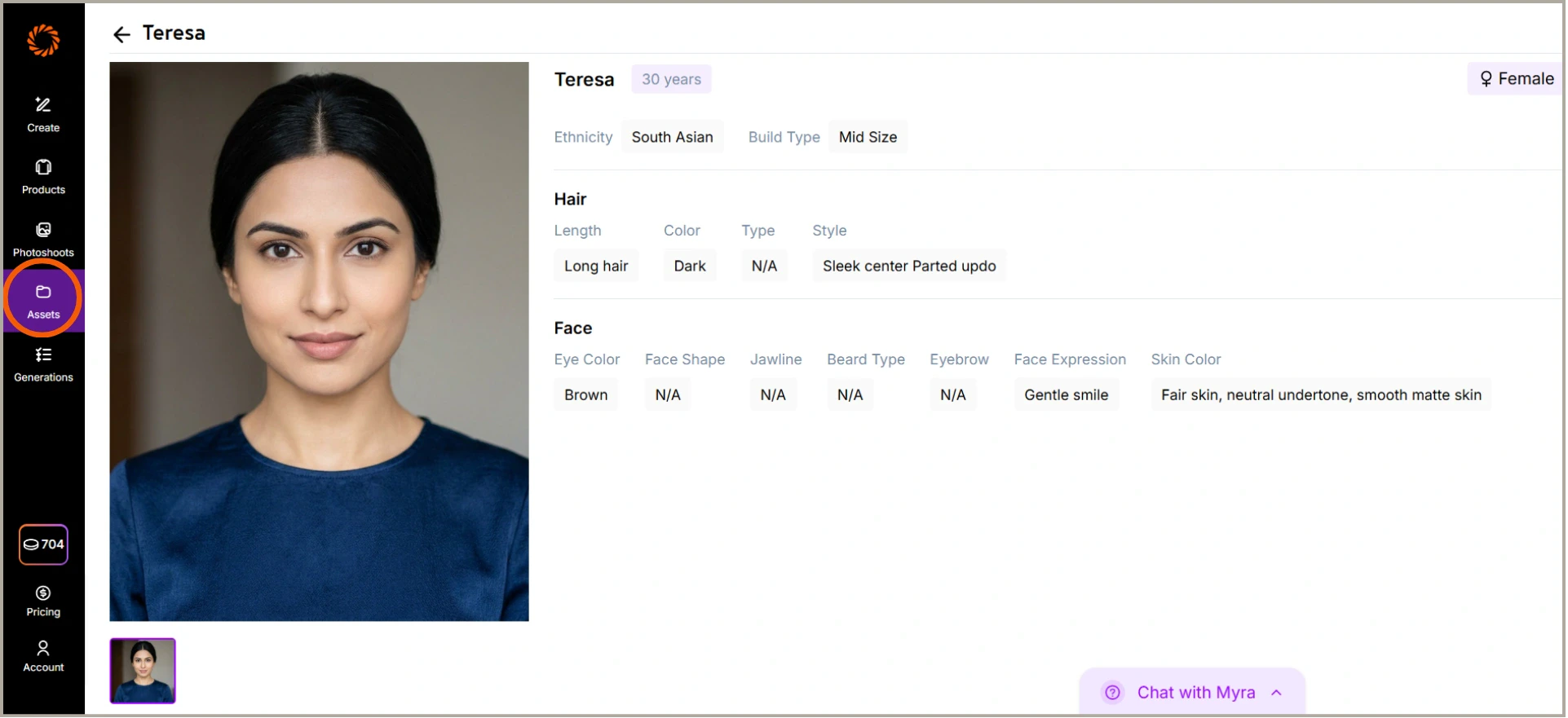Select Teresa's small portrait thumbnail
1568x718 pixels.
pyautogui.click(x=143, y=671)
